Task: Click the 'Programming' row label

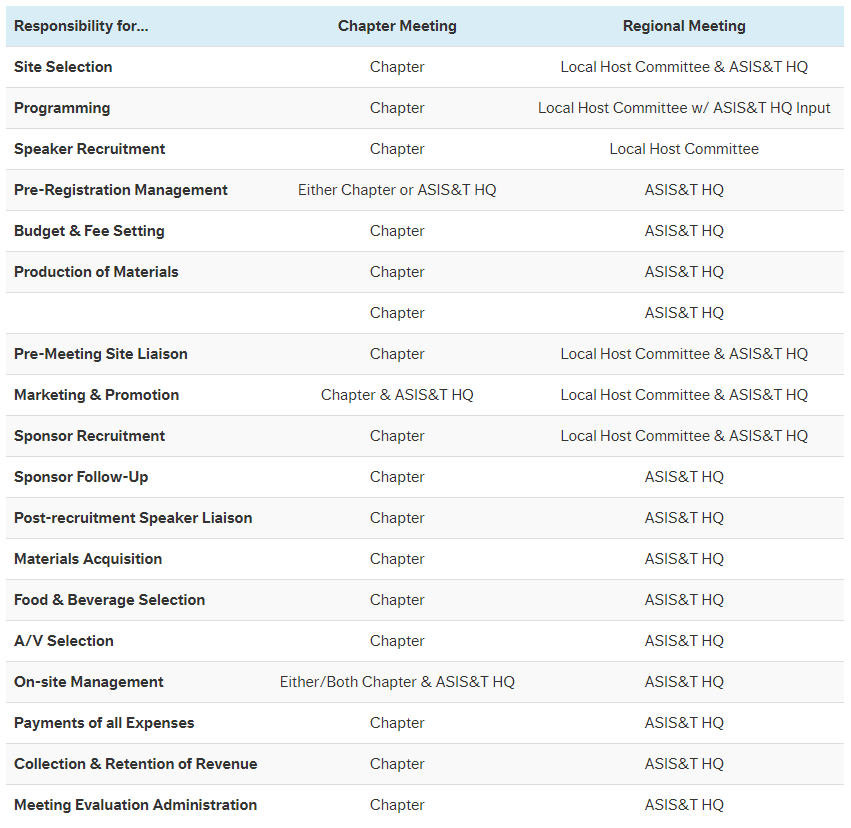Action: [62, 108]
